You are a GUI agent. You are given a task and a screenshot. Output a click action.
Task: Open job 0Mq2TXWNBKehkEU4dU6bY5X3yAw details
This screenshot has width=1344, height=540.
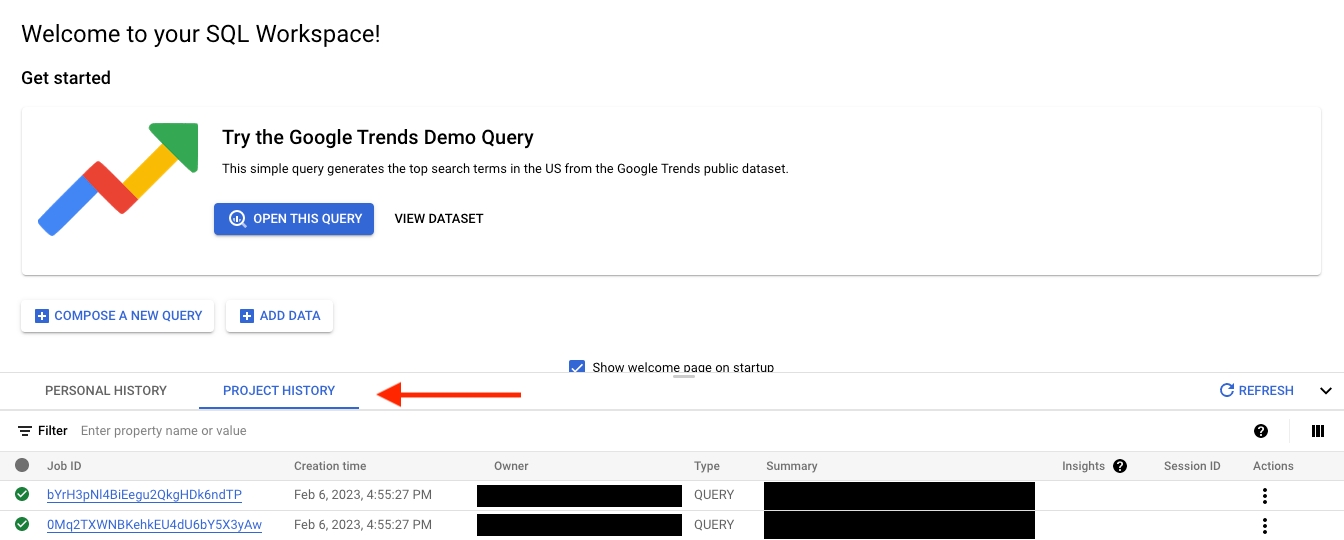(x=154, y=525)
